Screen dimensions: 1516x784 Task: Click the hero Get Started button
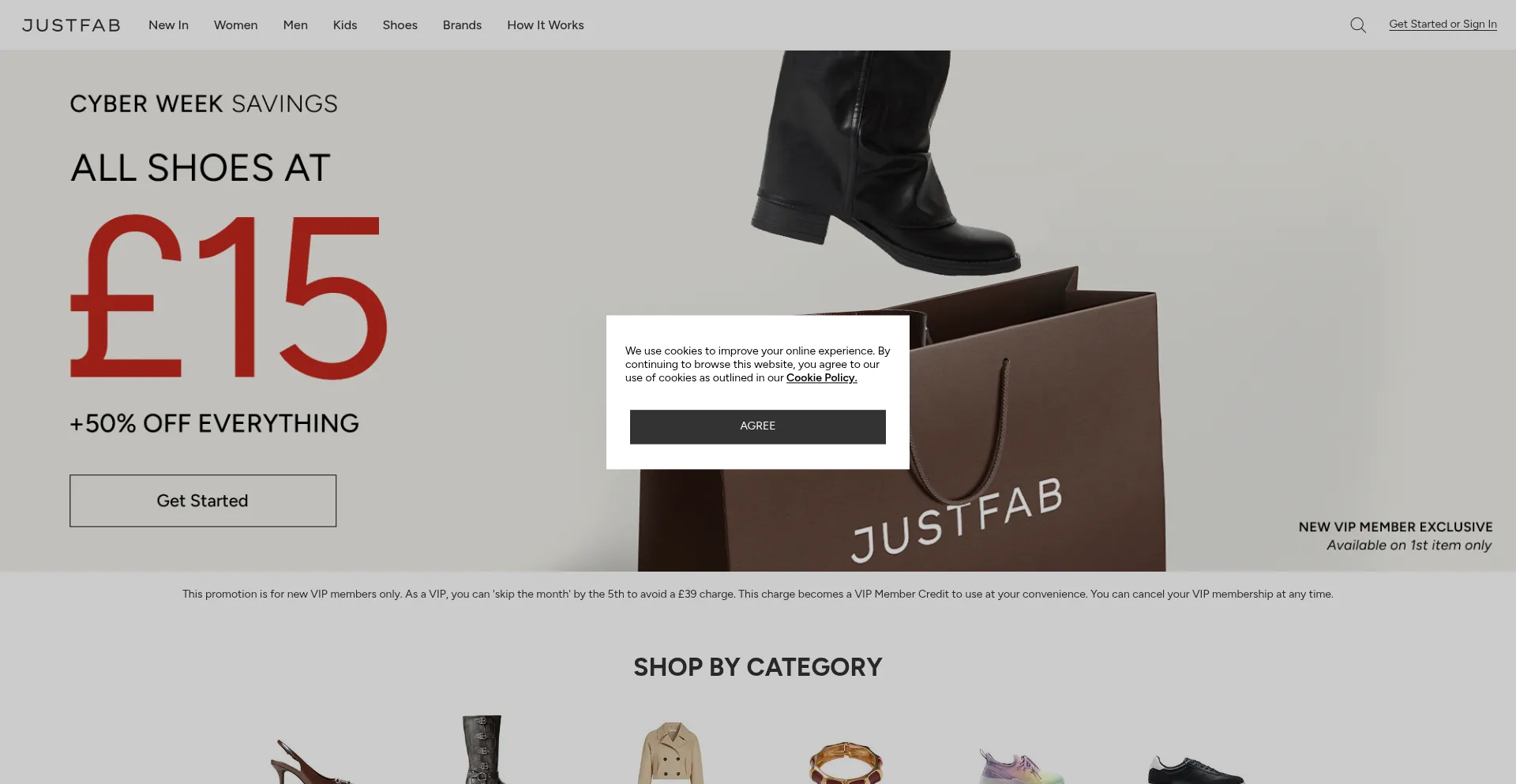pyautogui.click(x=203, y=501)
